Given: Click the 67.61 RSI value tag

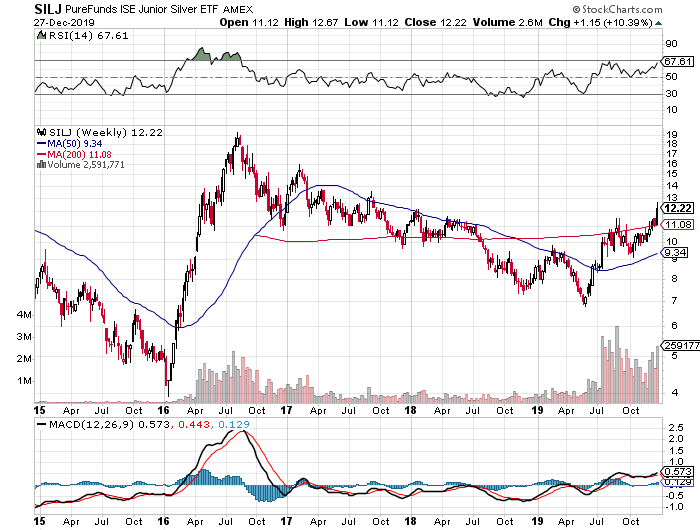Looking at the screenshot, I should coord(677,62).
